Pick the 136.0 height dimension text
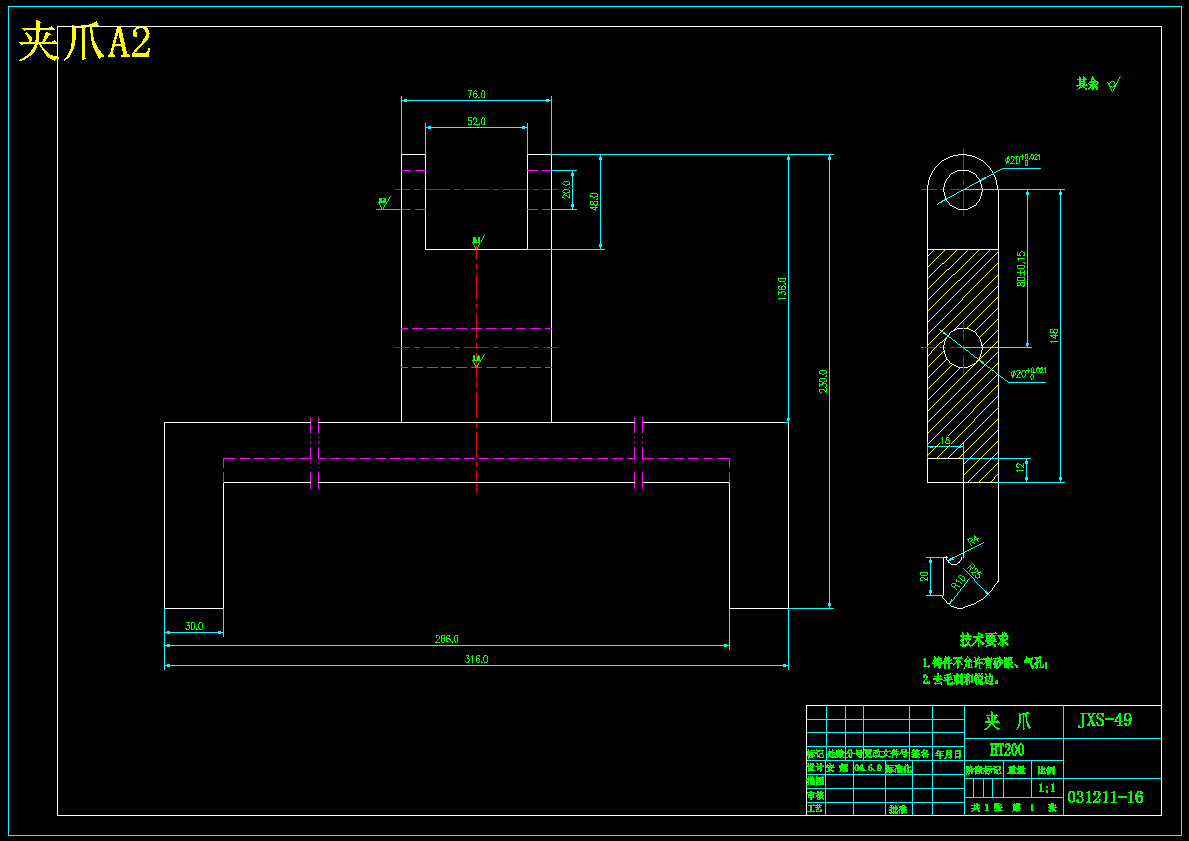This screenshot has height=841, width=1189. [783, 288]
